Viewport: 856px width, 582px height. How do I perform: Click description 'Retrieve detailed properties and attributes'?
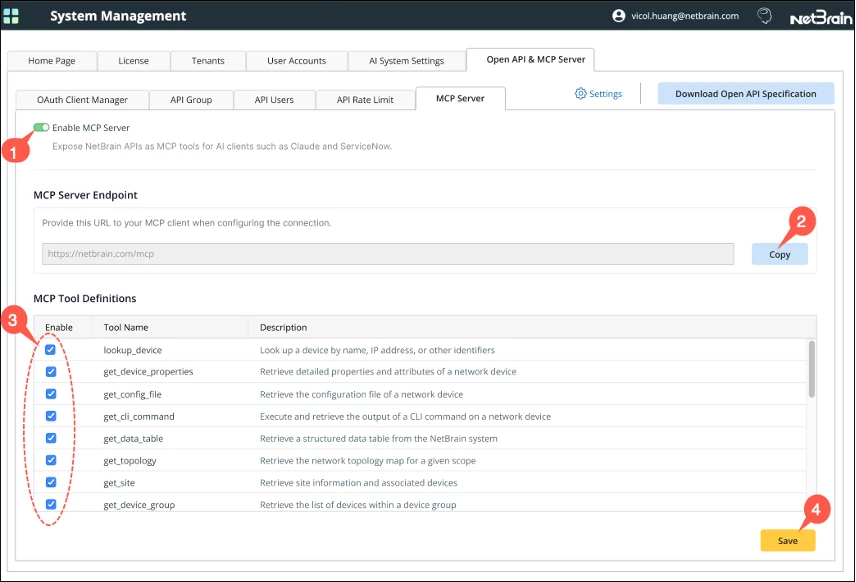click(388, 372)
